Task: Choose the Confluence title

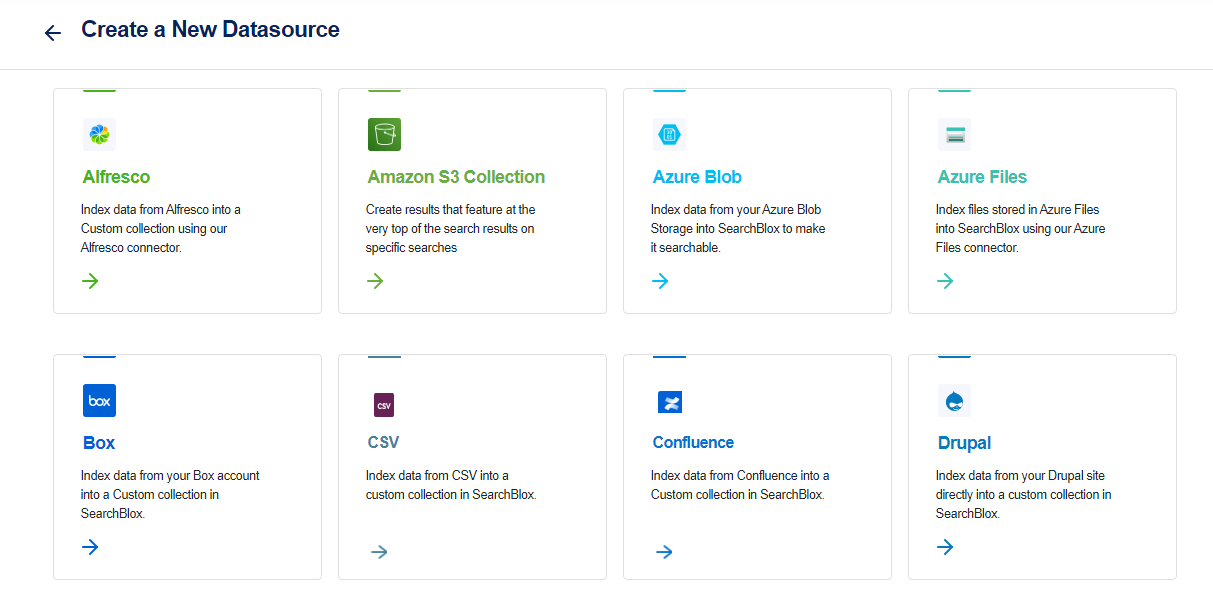Action: point(693,442)
